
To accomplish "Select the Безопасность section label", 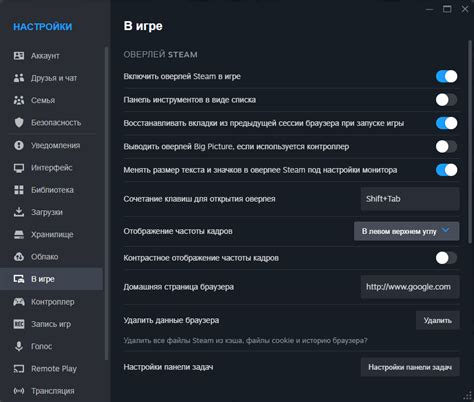I will click(x=56, y=122).
